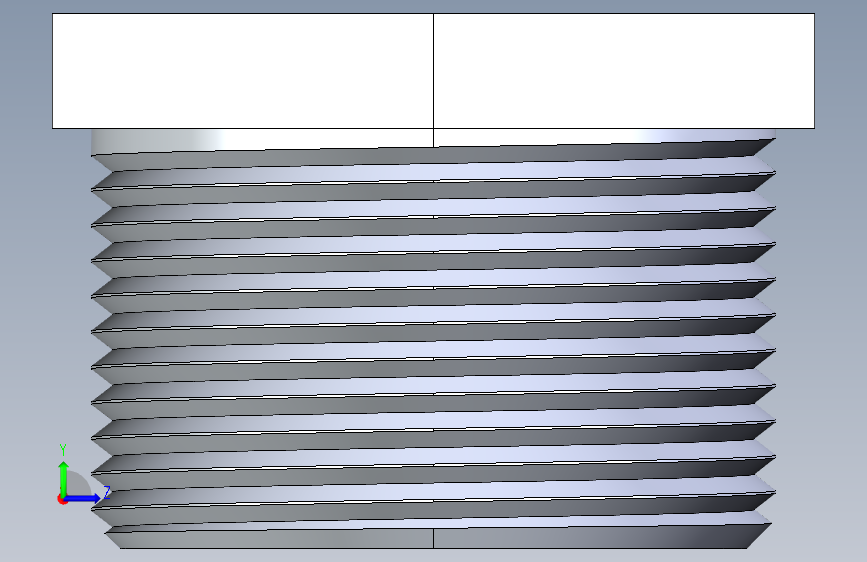
Task: Select the vertical edge dividing the bolt head faces
Action: coord(434,71)
